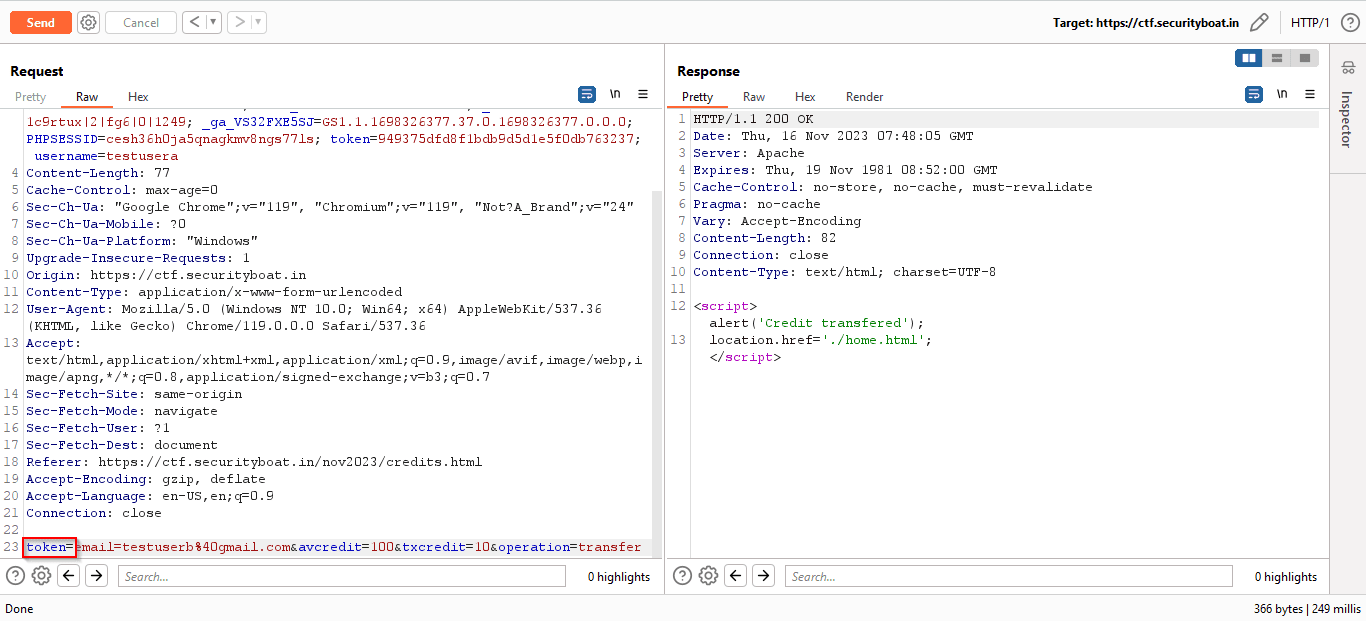Click the Sec-Ch-Ua-Platform: "Windows" line
Screen dimensions: 1366x621
142,241
